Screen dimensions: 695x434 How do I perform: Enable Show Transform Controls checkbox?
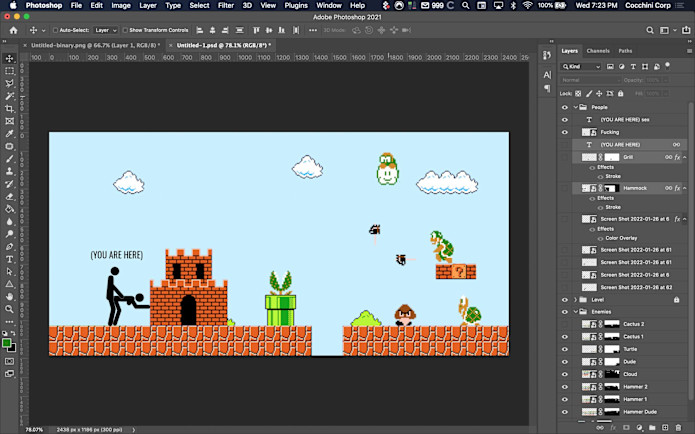click(125, 30)
